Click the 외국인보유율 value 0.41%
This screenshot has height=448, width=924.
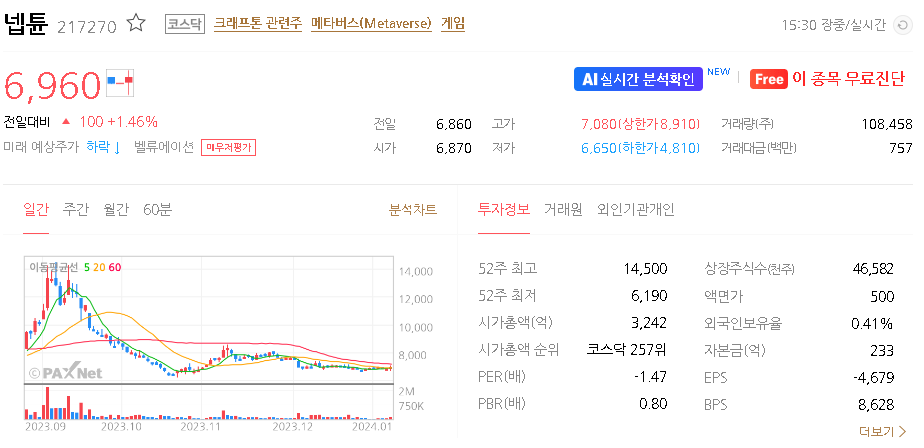(x=873, y=323)
